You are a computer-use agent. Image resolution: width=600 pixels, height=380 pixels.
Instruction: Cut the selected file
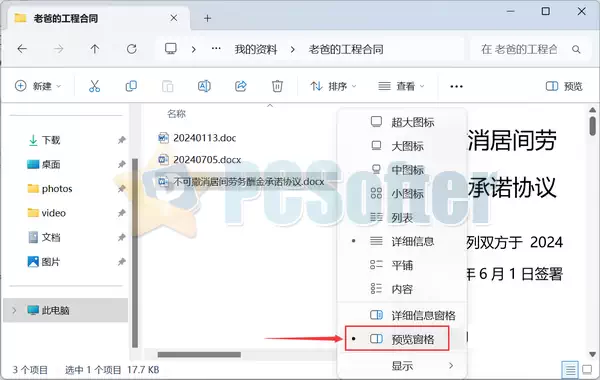[x=95, y=86]
